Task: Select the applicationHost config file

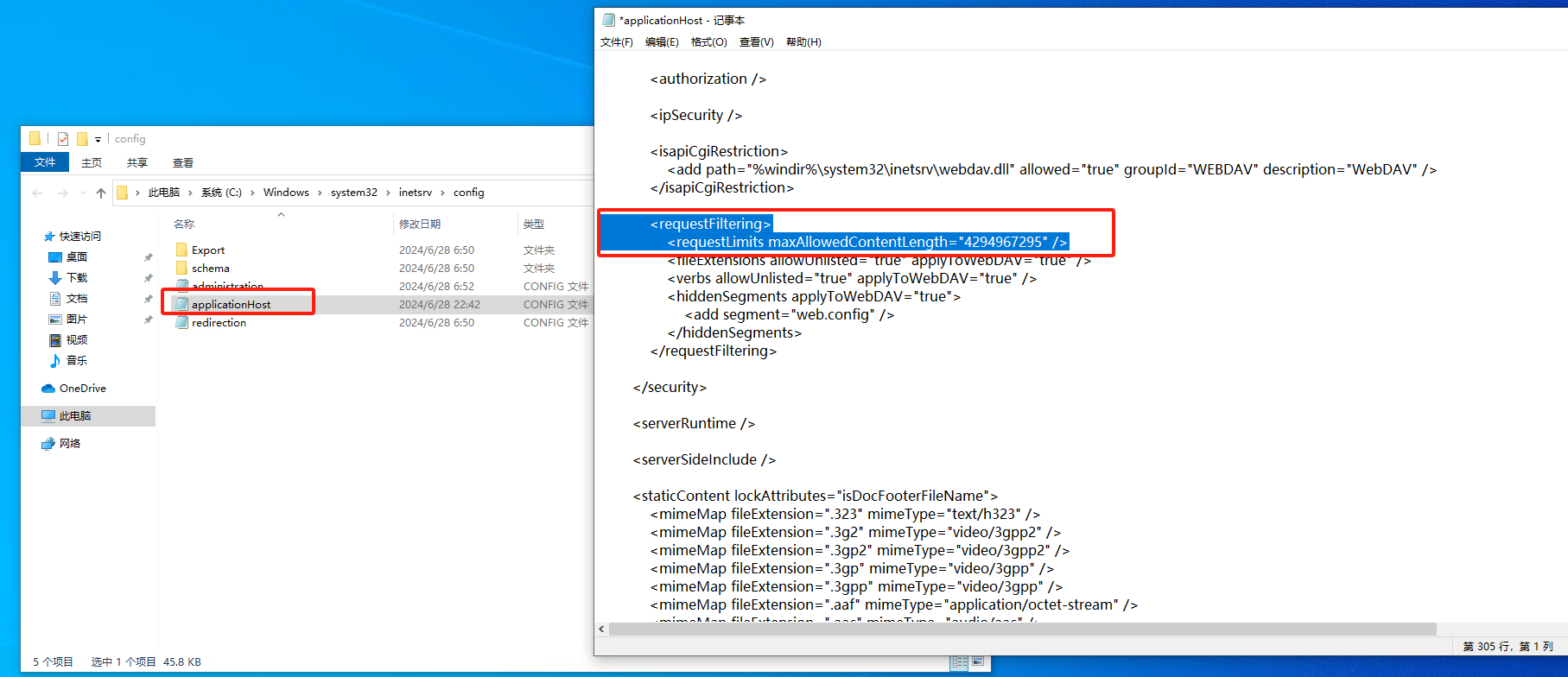Action: (232, 304)
